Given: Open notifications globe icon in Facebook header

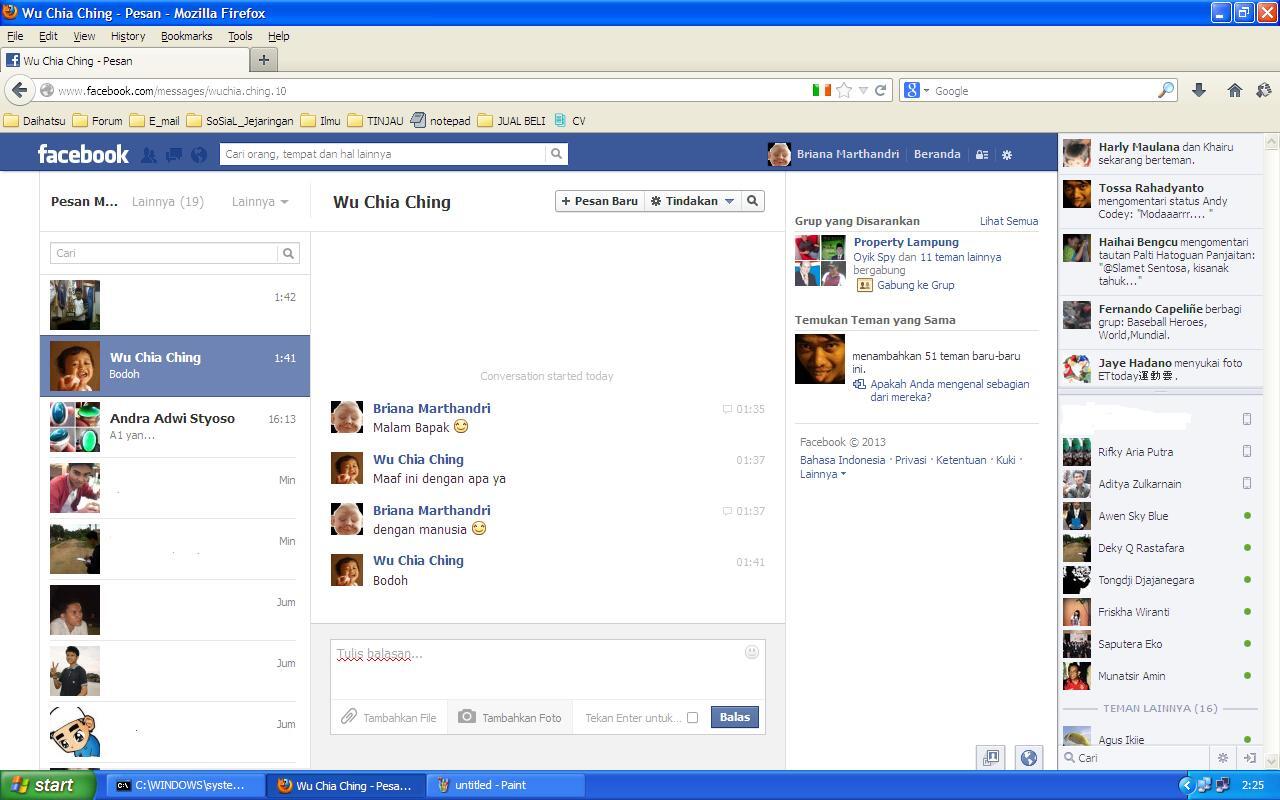Looking at the screenshot, I should point(199,155).
